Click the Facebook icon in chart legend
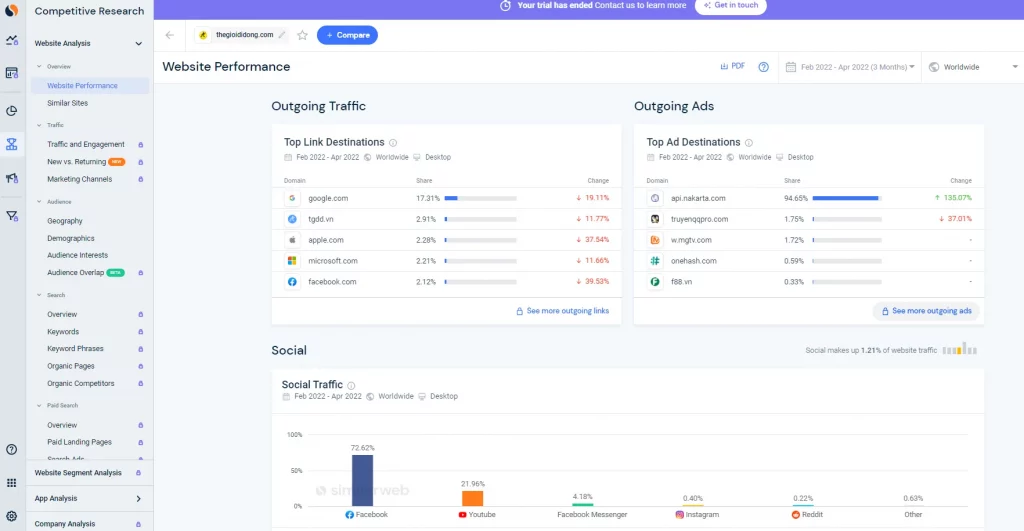 point(349,515)
